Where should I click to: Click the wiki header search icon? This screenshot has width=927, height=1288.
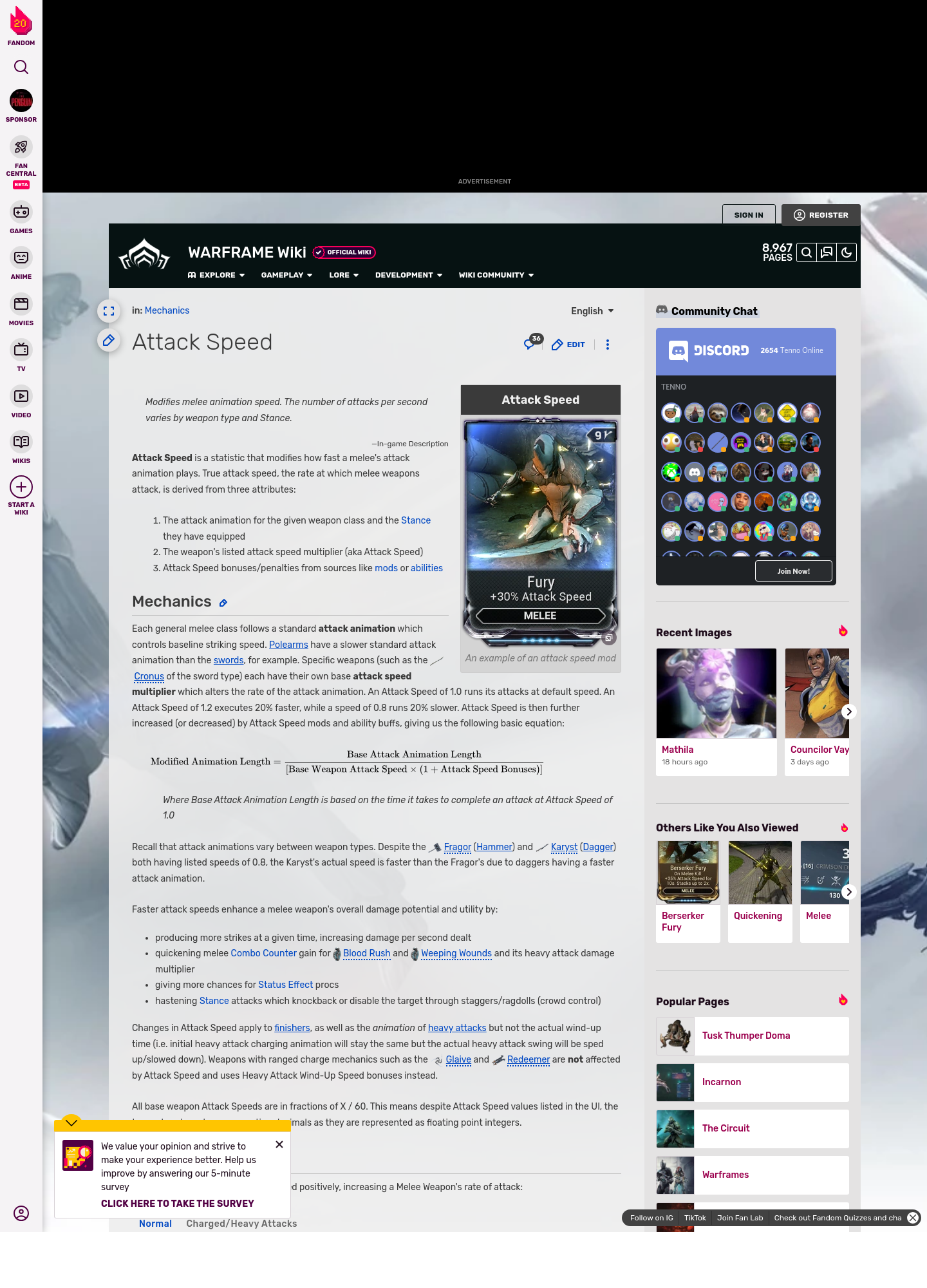807,252
